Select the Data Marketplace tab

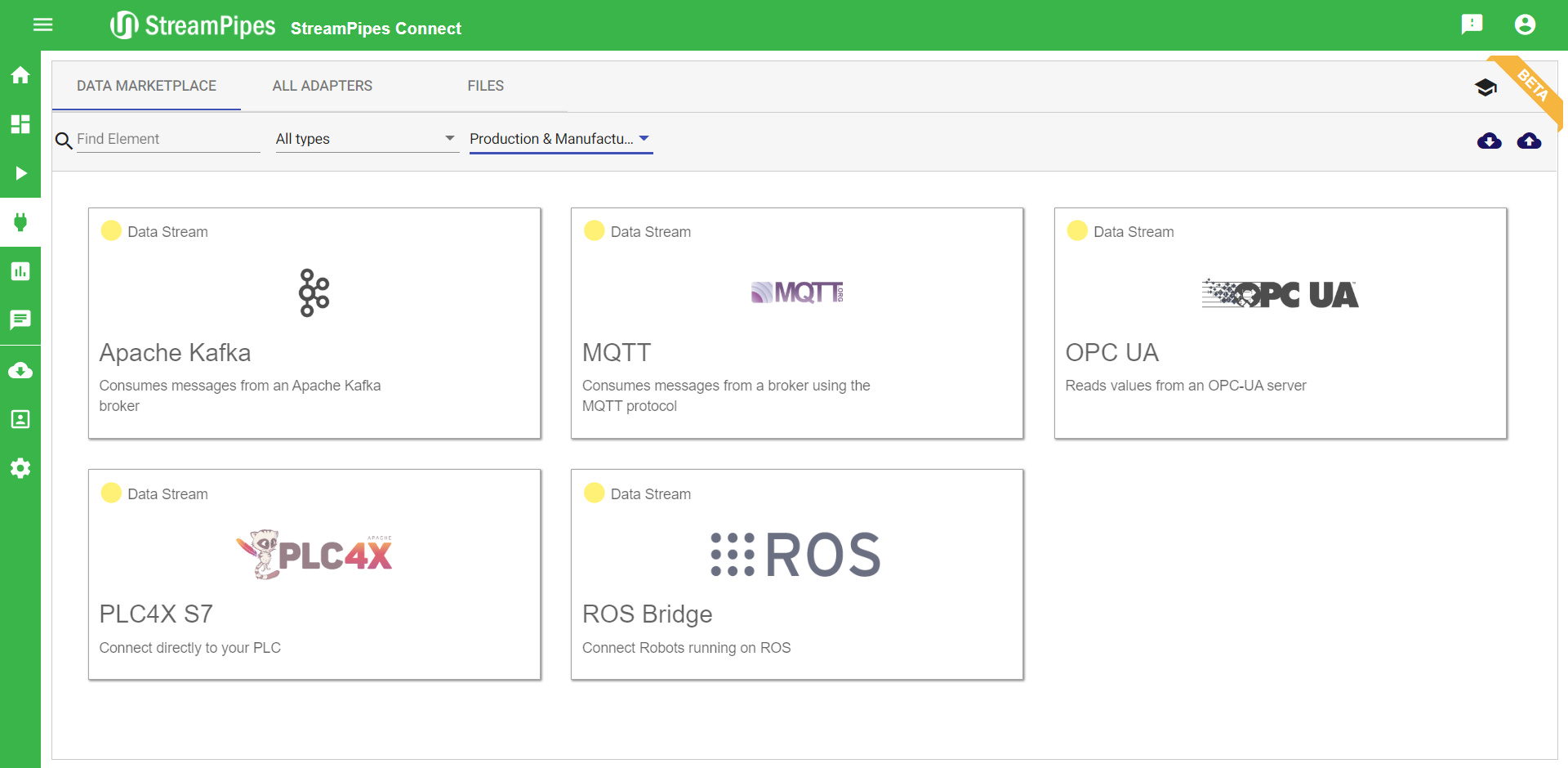click(x=146, y=86)
